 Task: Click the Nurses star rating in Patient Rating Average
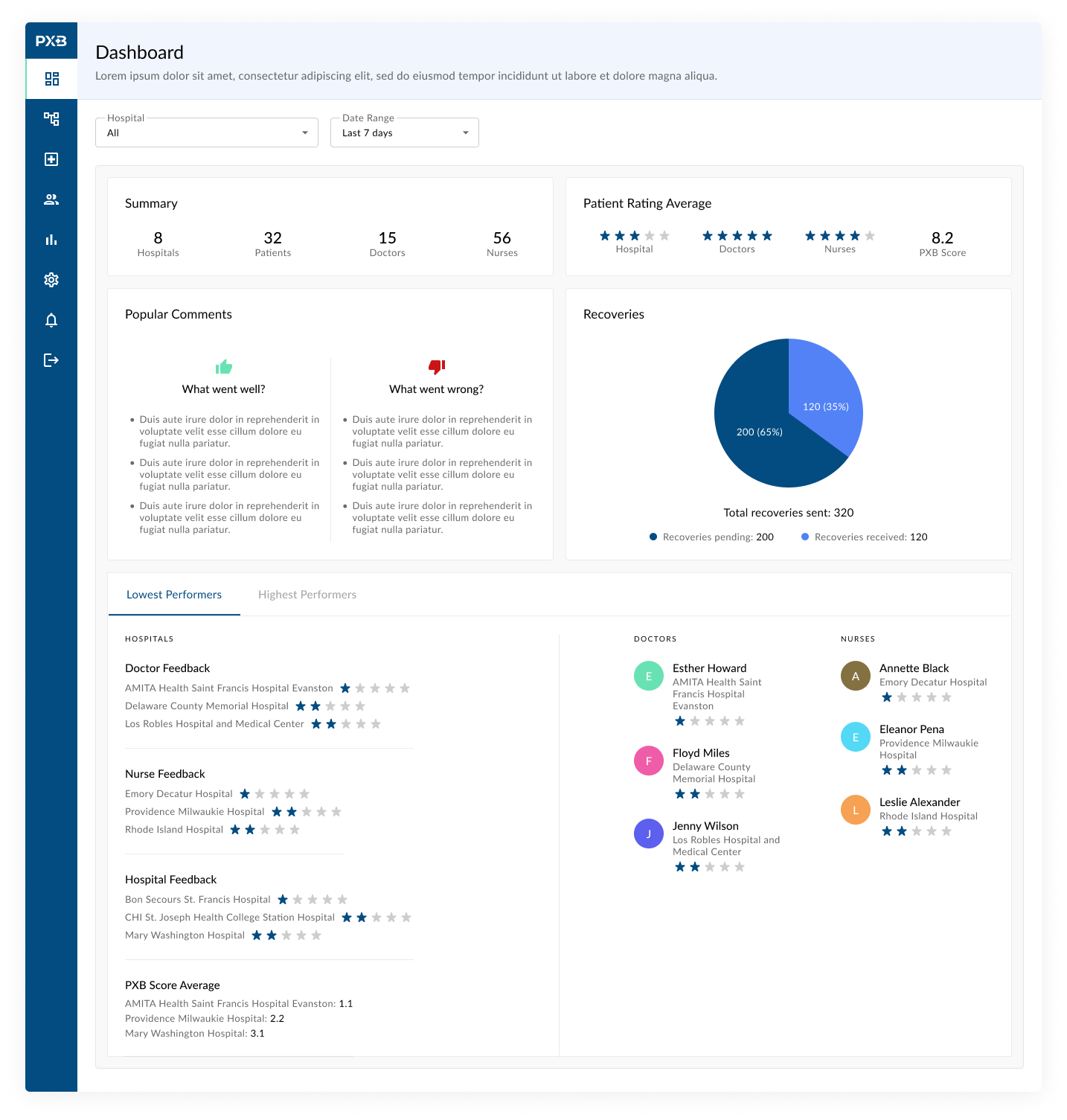pos(840,236)
